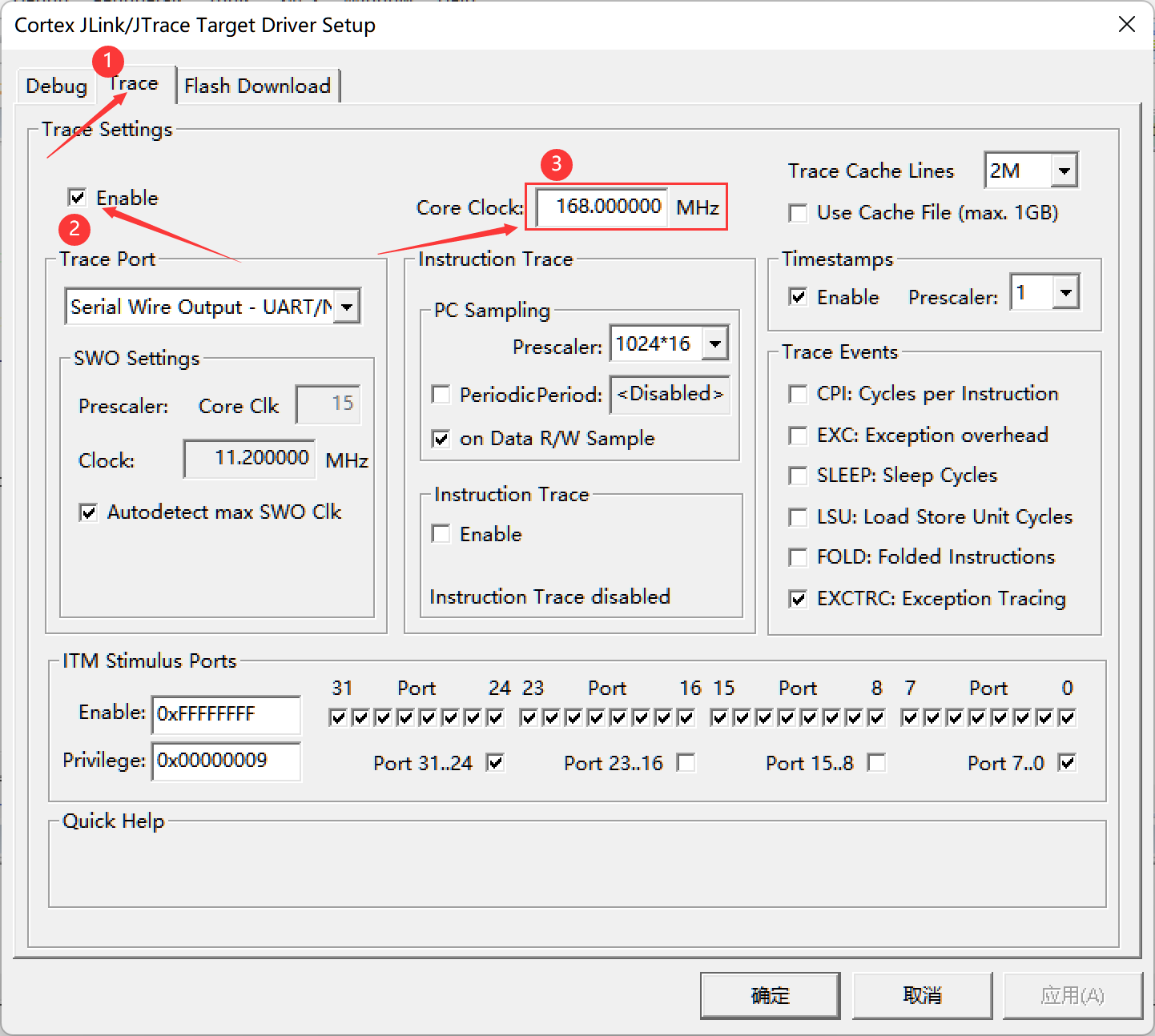Click the Instruction Trace disabled status text
This screenshot has width=1155, height=1036.
tap(550, 596)
